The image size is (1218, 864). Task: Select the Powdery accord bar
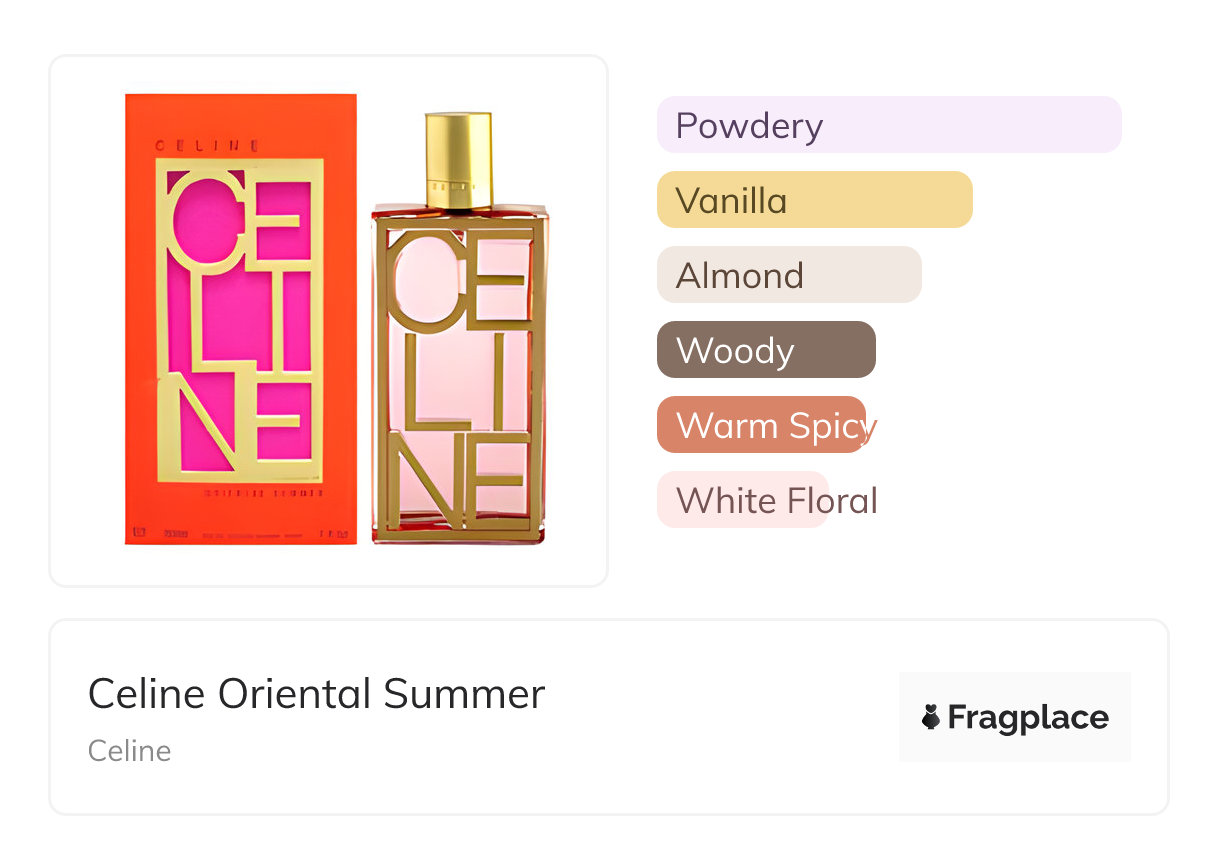click(888, 125)
